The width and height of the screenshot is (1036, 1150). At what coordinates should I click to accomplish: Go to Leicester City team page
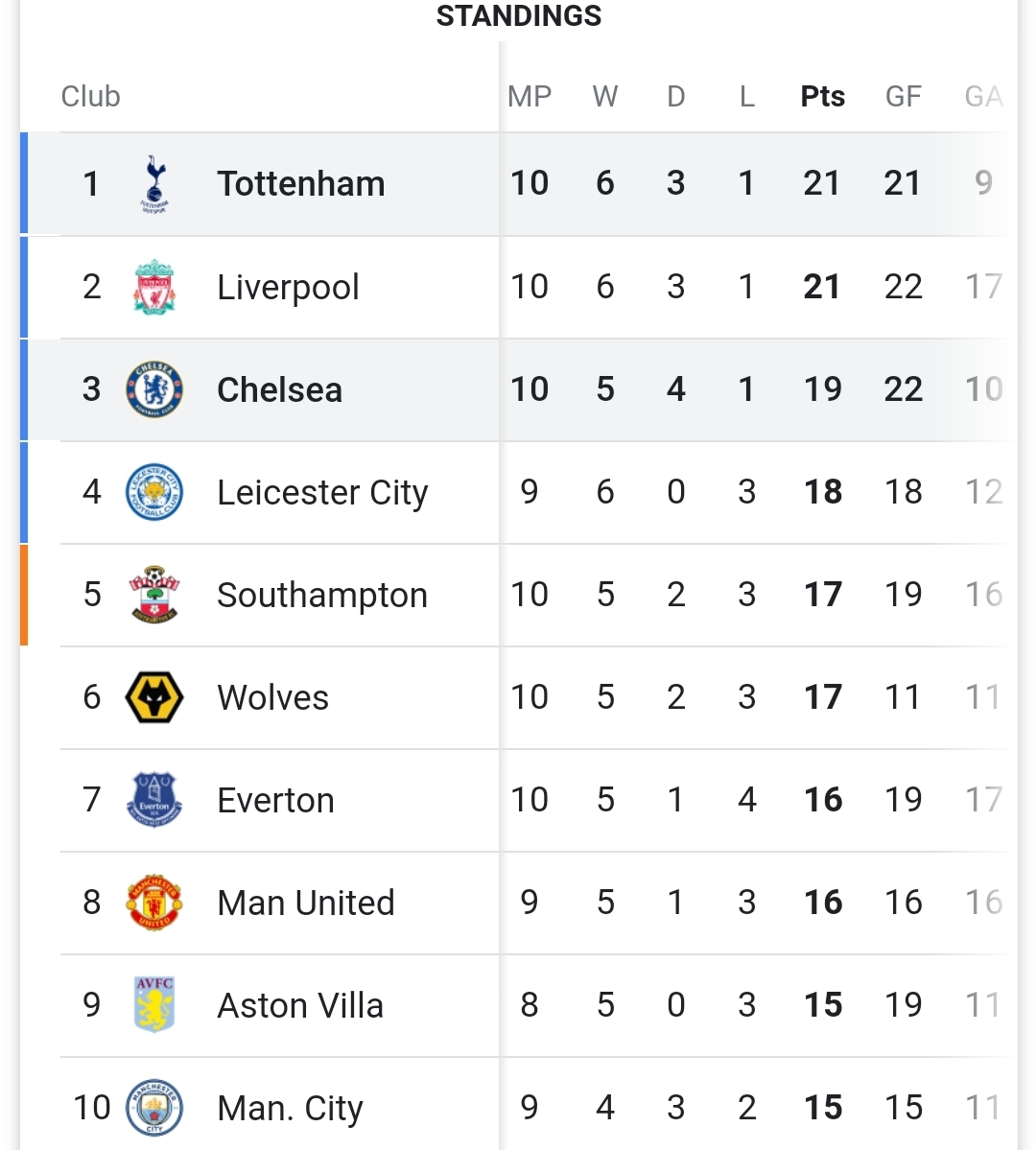tap(323, 492)
